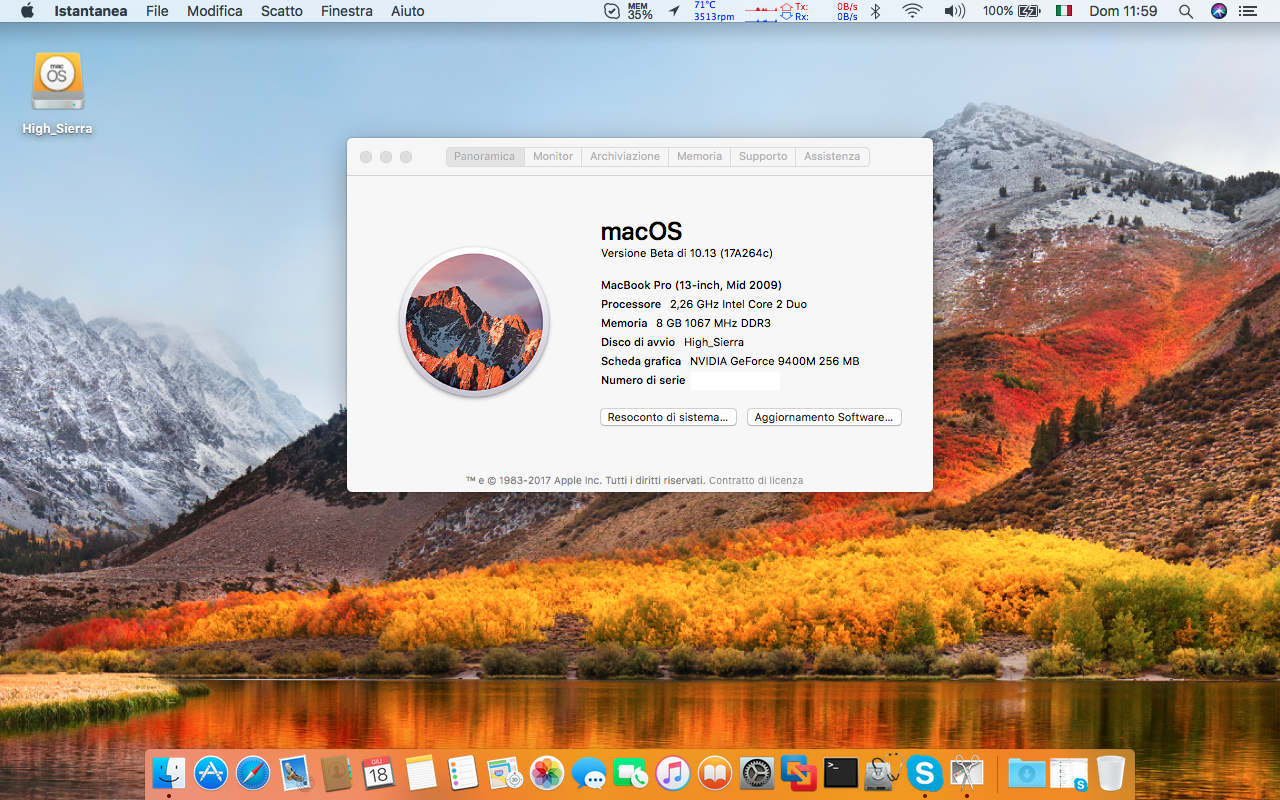
Task: Click the 100% battery status icon
Action: pos(1011,11)
